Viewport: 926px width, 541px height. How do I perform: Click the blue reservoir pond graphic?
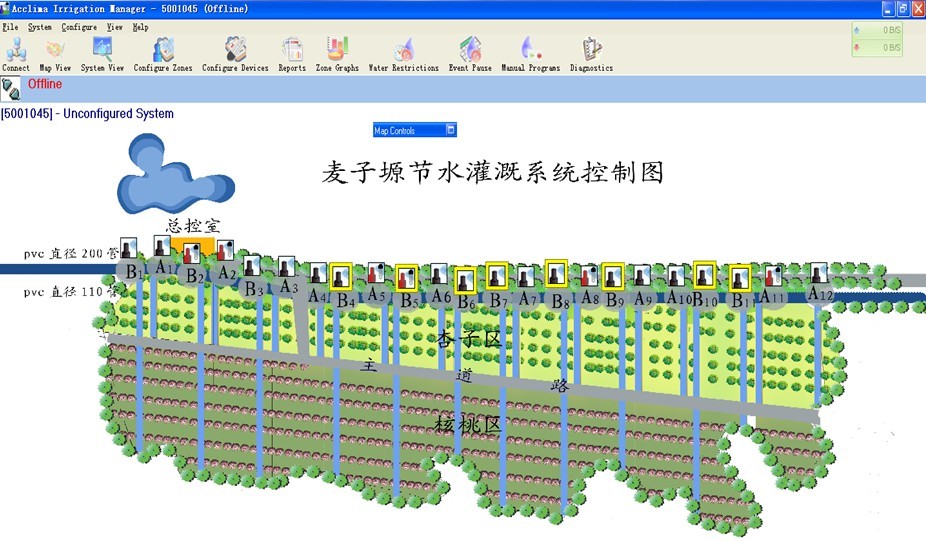coord(174,175)
